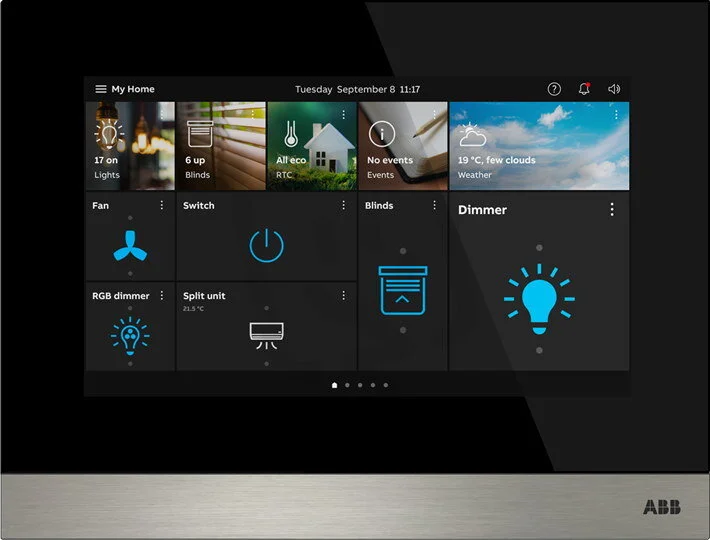
Task: Open the Switch tile three-dot menu
Action: click(343, 205)
